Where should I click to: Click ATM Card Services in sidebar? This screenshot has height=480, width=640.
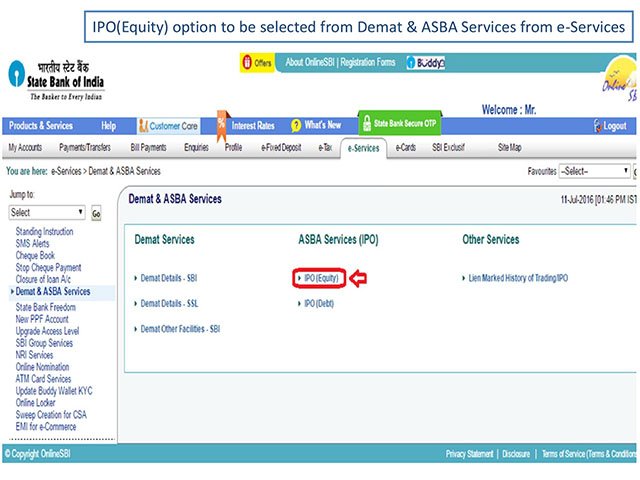tap(43, 379)
